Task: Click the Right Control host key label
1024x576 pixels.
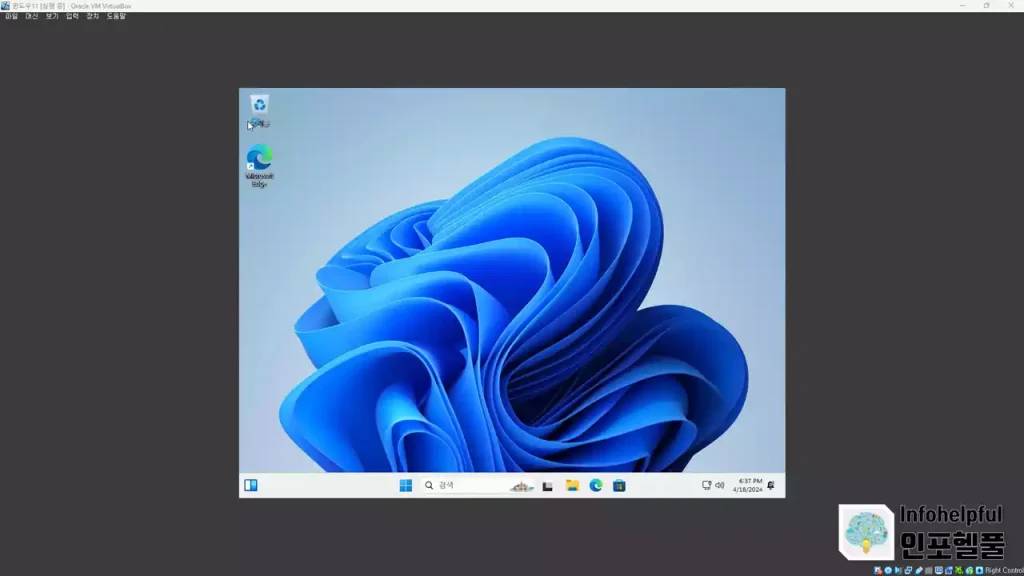Action: [1004, 571]
